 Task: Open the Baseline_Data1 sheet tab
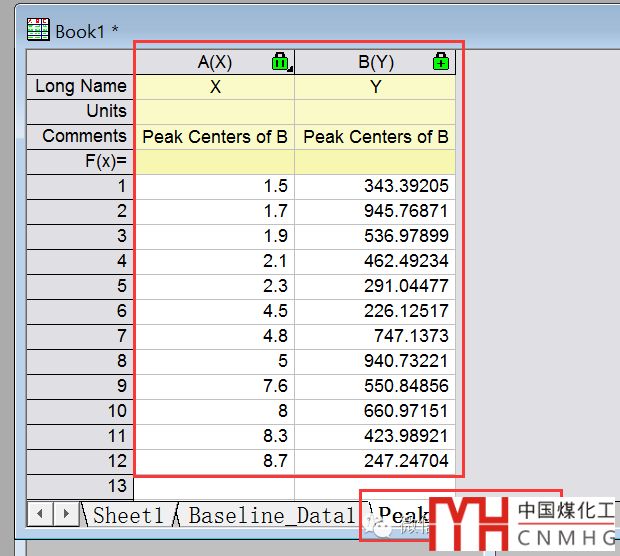pyautogui.click(x=270, y=515)
